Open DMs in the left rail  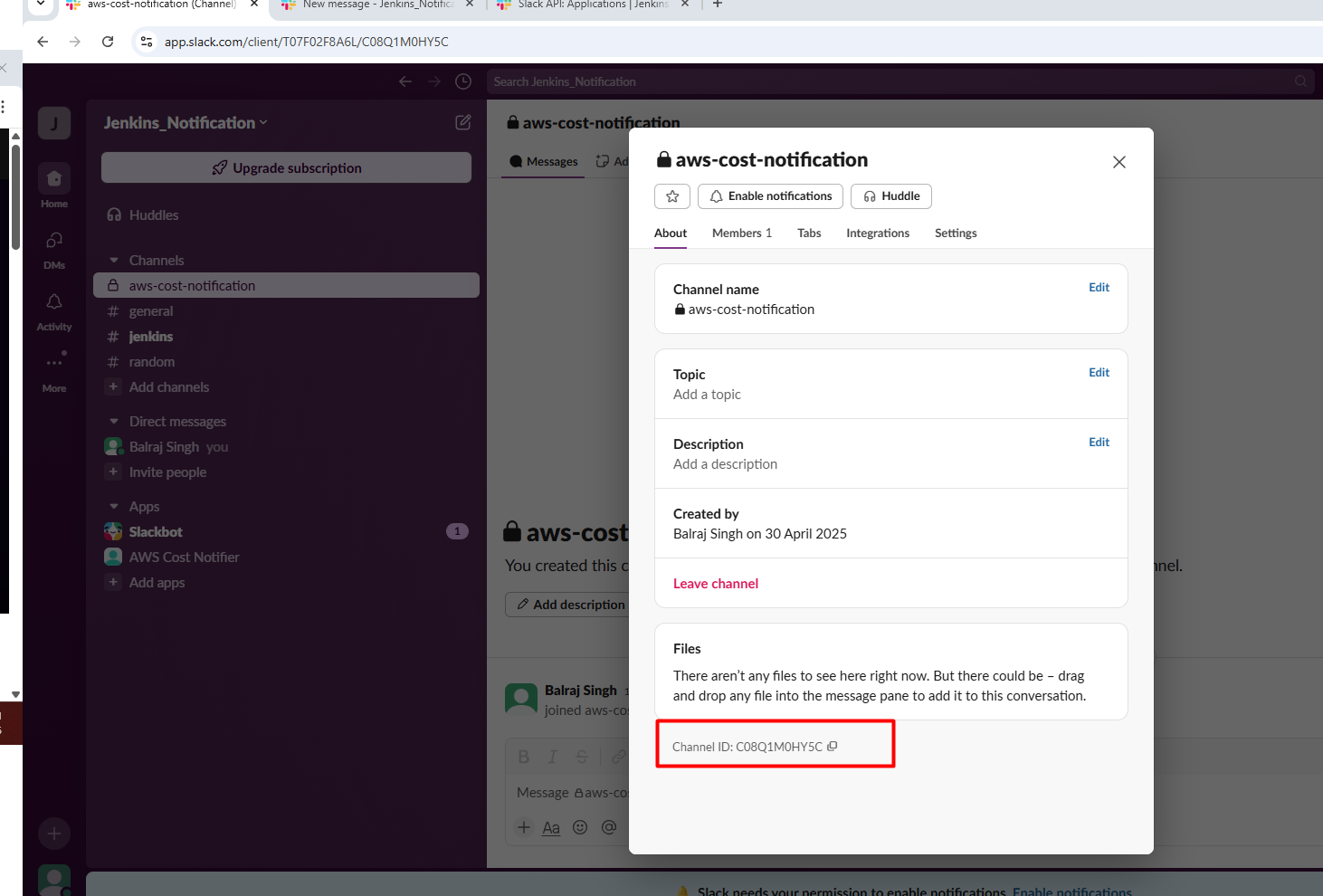[x=54, y=249]
